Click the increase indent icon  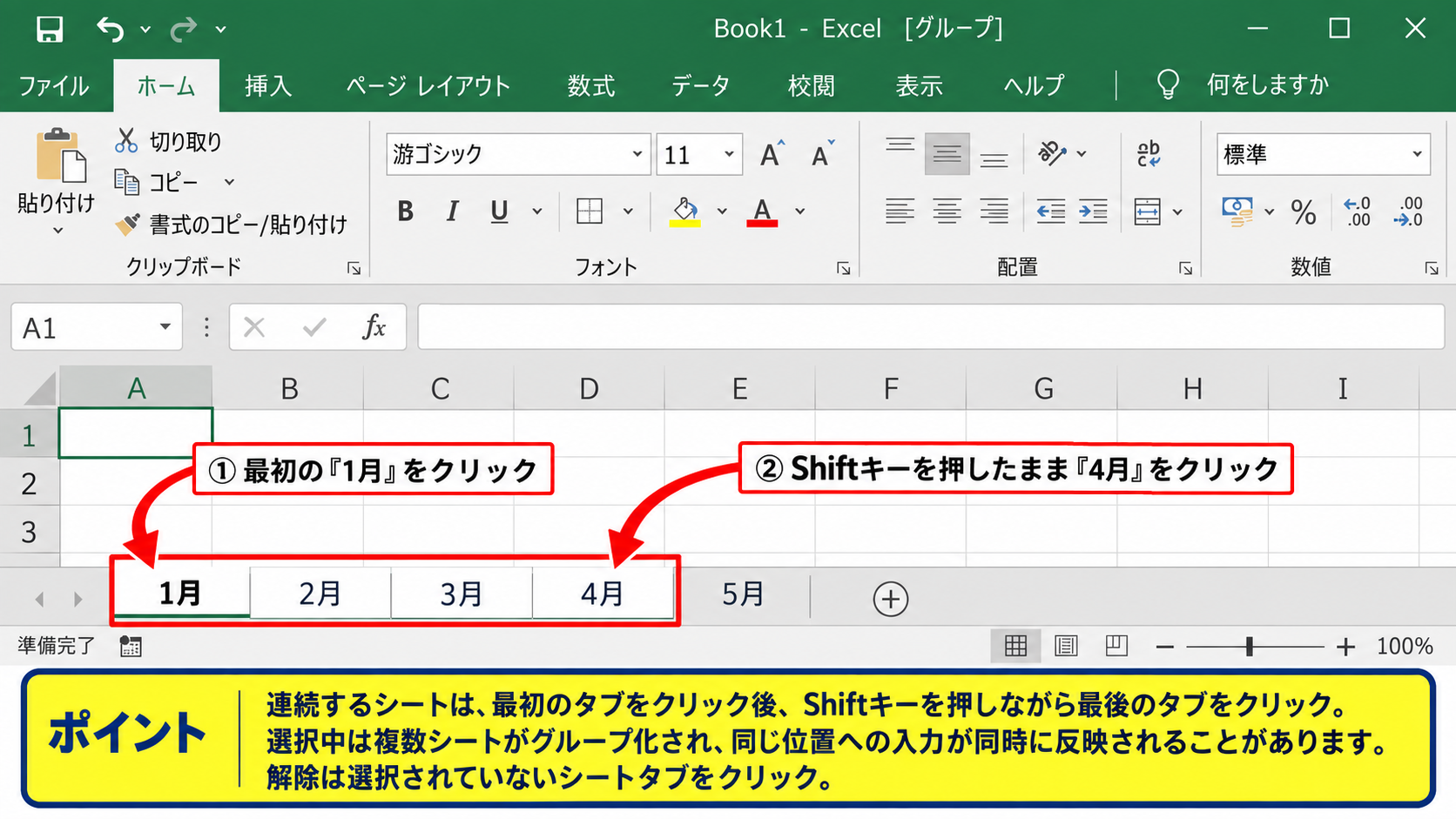[x=1093, y=211]
